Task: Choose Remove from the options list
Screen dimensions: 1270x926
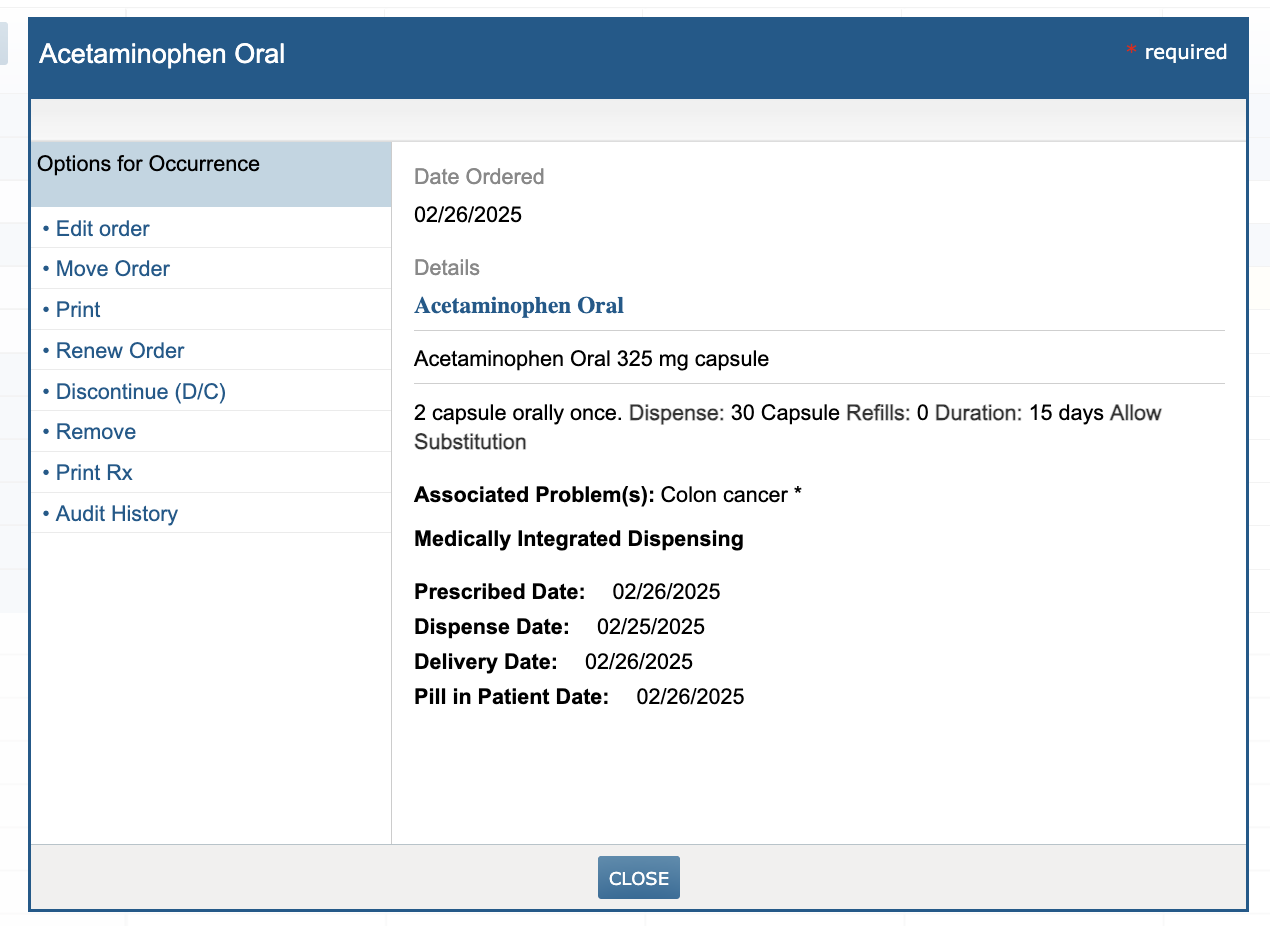Action: (x=95, y=432)
